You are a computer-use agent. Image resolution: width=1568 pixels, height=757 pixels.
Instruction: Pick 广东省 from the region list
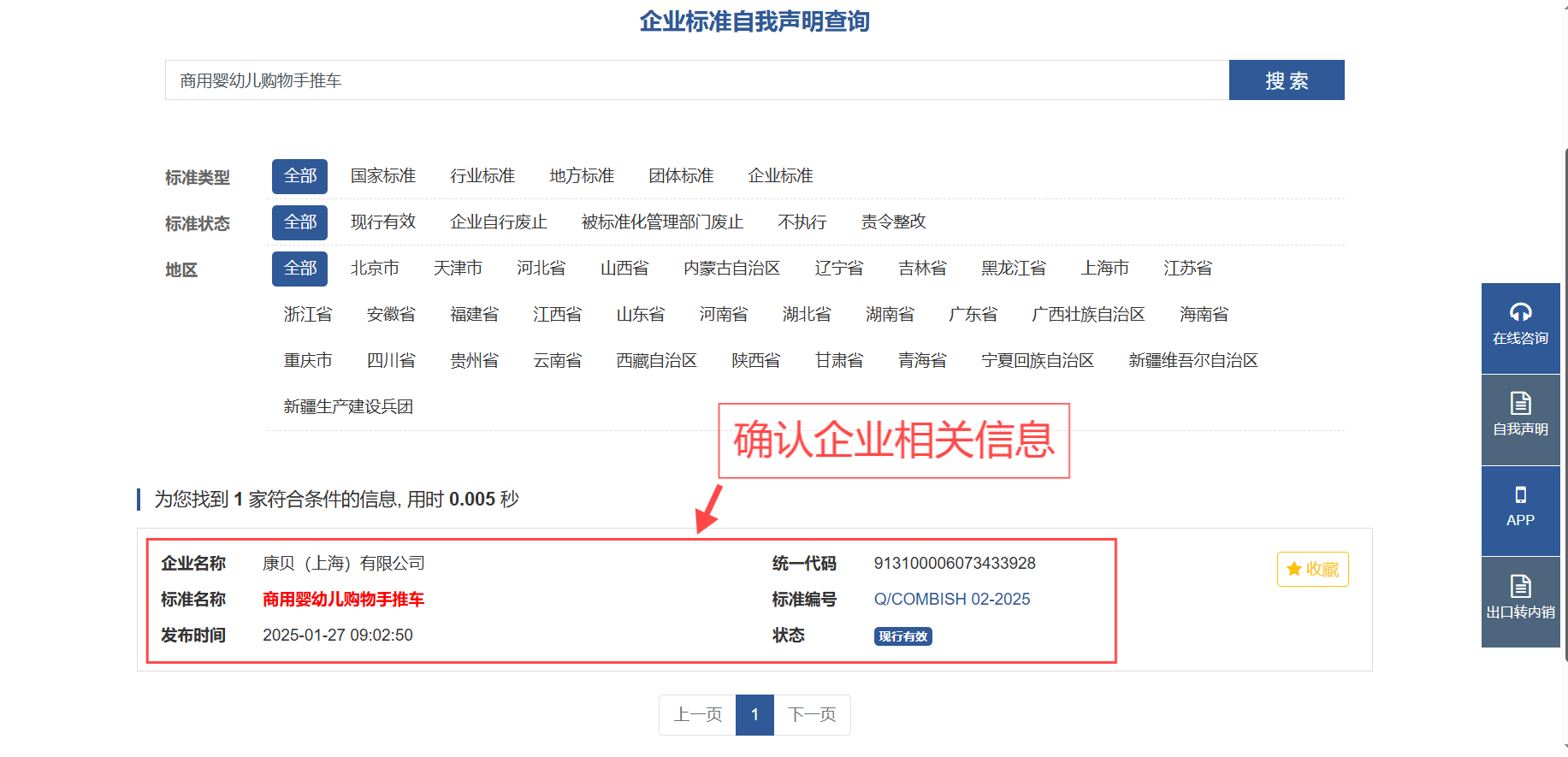pos(973,315)
